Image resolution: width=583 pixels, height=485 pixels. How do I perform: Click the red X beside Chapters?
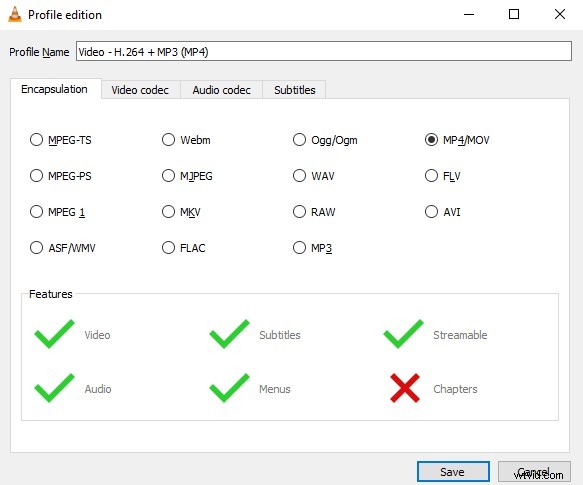pyautogui.click(x=405, y=388)
